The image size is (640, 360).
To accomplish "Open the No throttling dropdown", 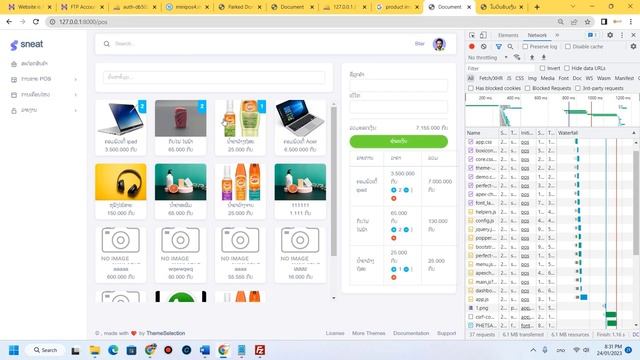I will point(488,58).
